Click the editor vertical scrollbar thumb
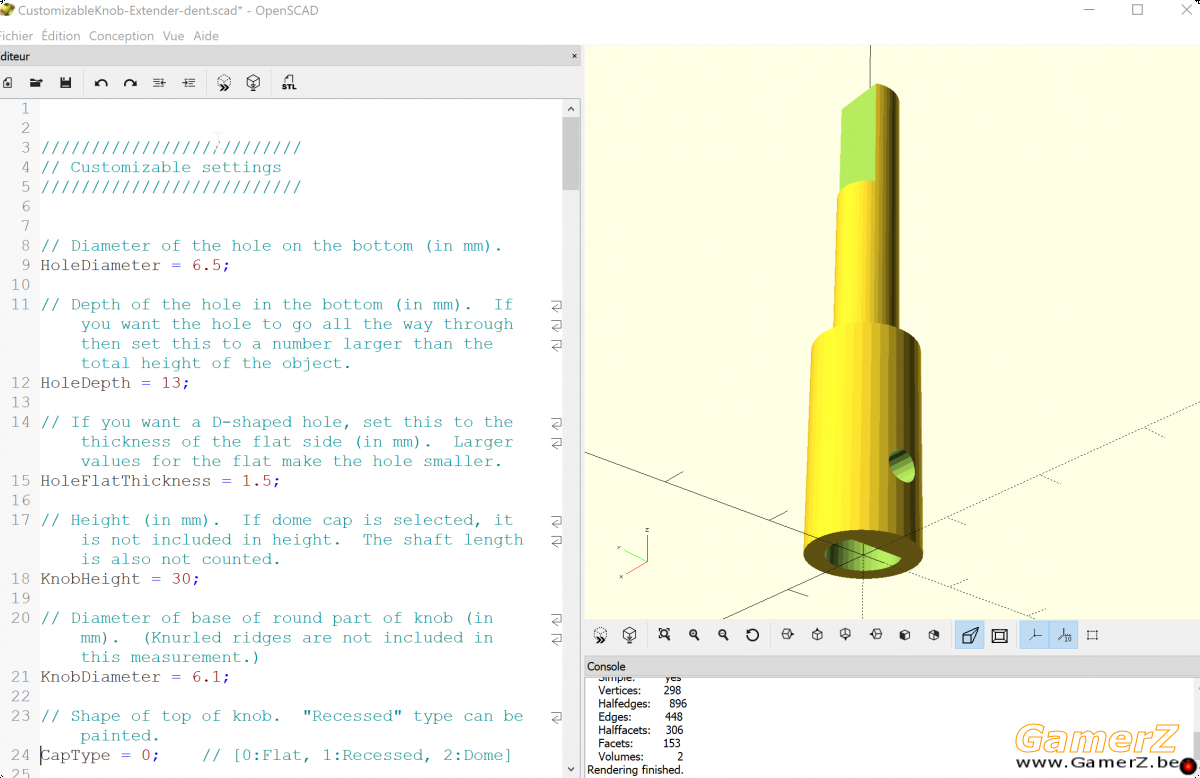 [x=571, y=153]
